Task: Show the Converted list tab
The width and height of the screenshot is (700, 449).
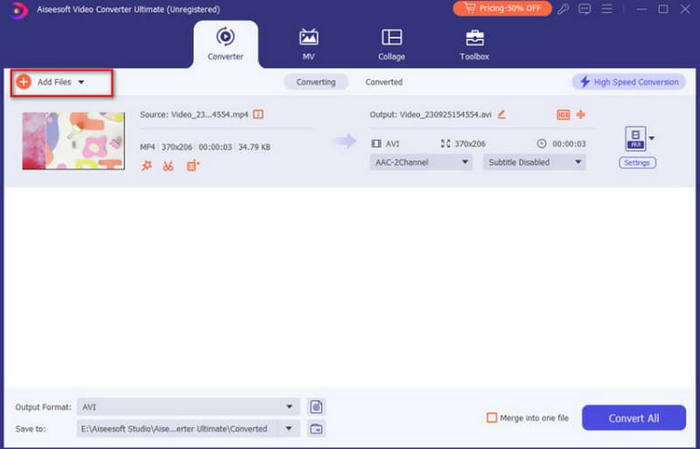Action: 384,82
